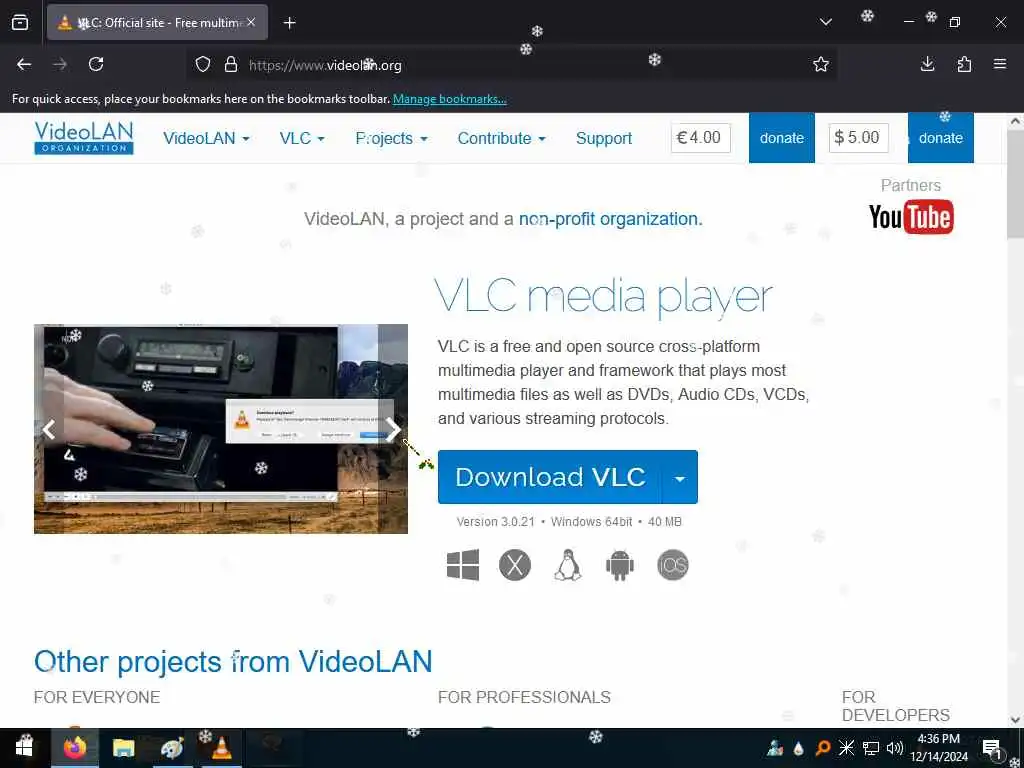Close the VLC Official site tab

pos(251,22)
